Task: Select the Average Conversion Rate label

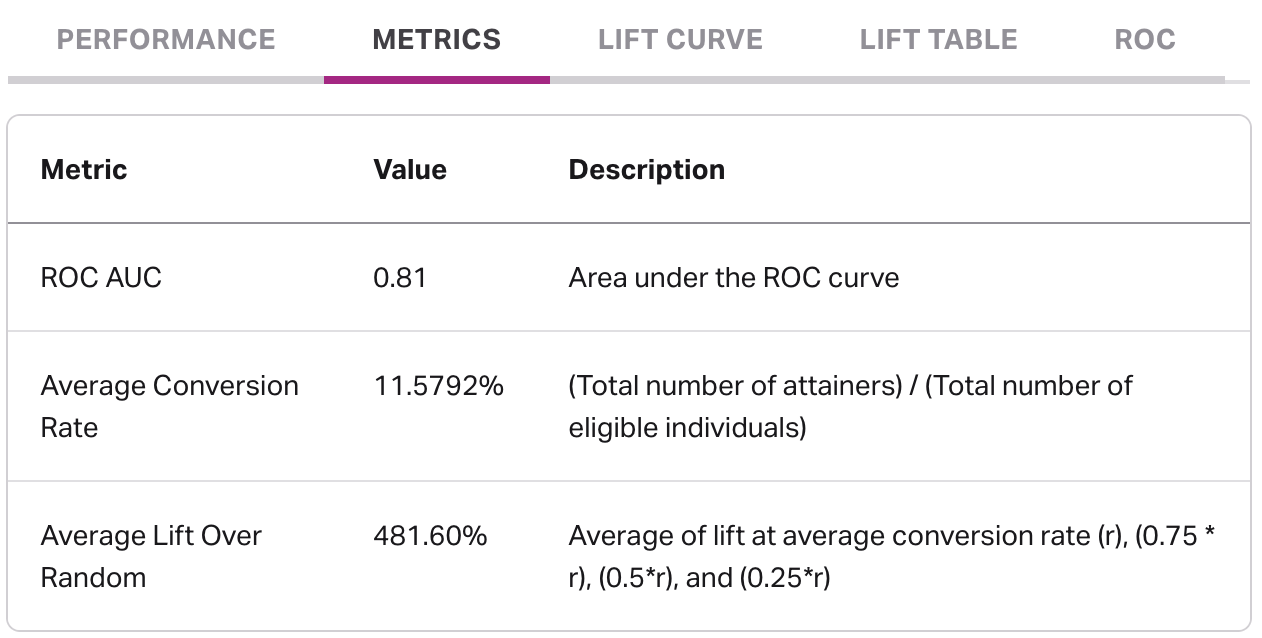Action: click(167, 404)
